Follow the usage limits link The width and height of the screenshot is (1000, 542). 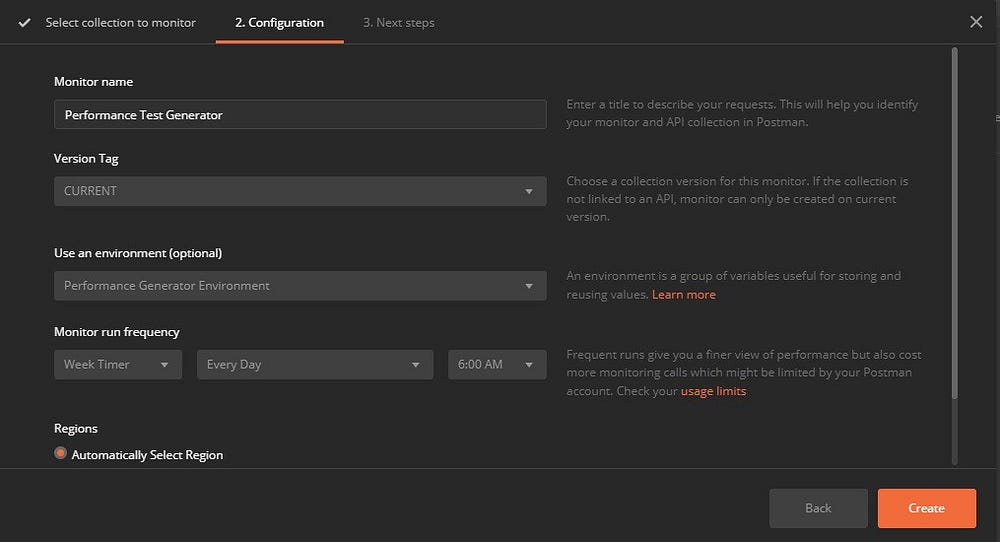(713, 391)
